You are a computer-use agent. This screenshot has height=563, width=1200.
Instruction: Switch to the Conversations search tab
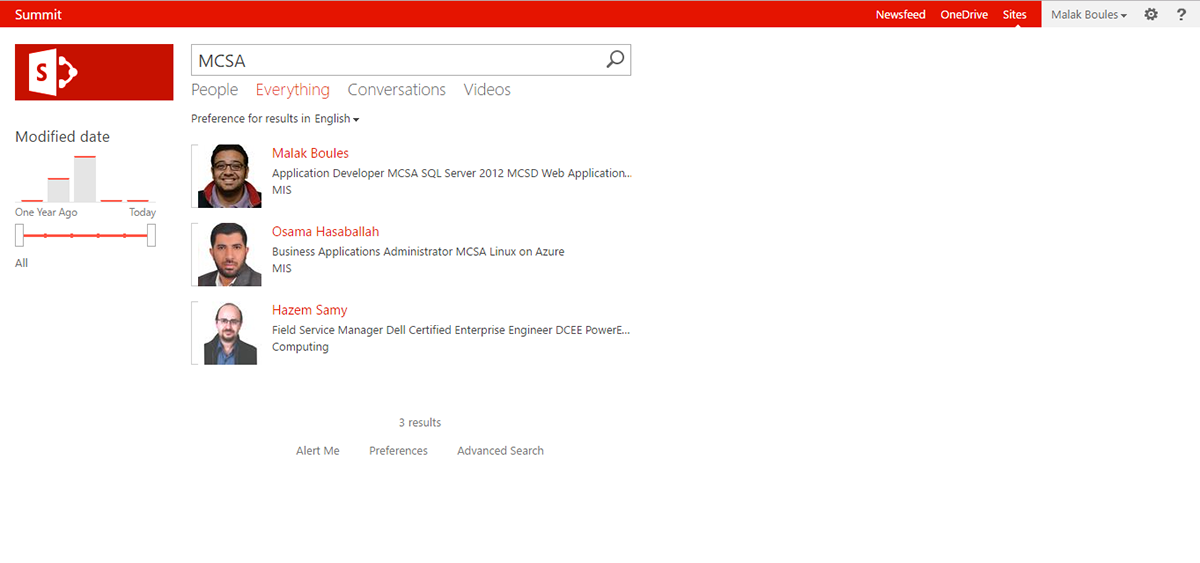tap(397, 90)
